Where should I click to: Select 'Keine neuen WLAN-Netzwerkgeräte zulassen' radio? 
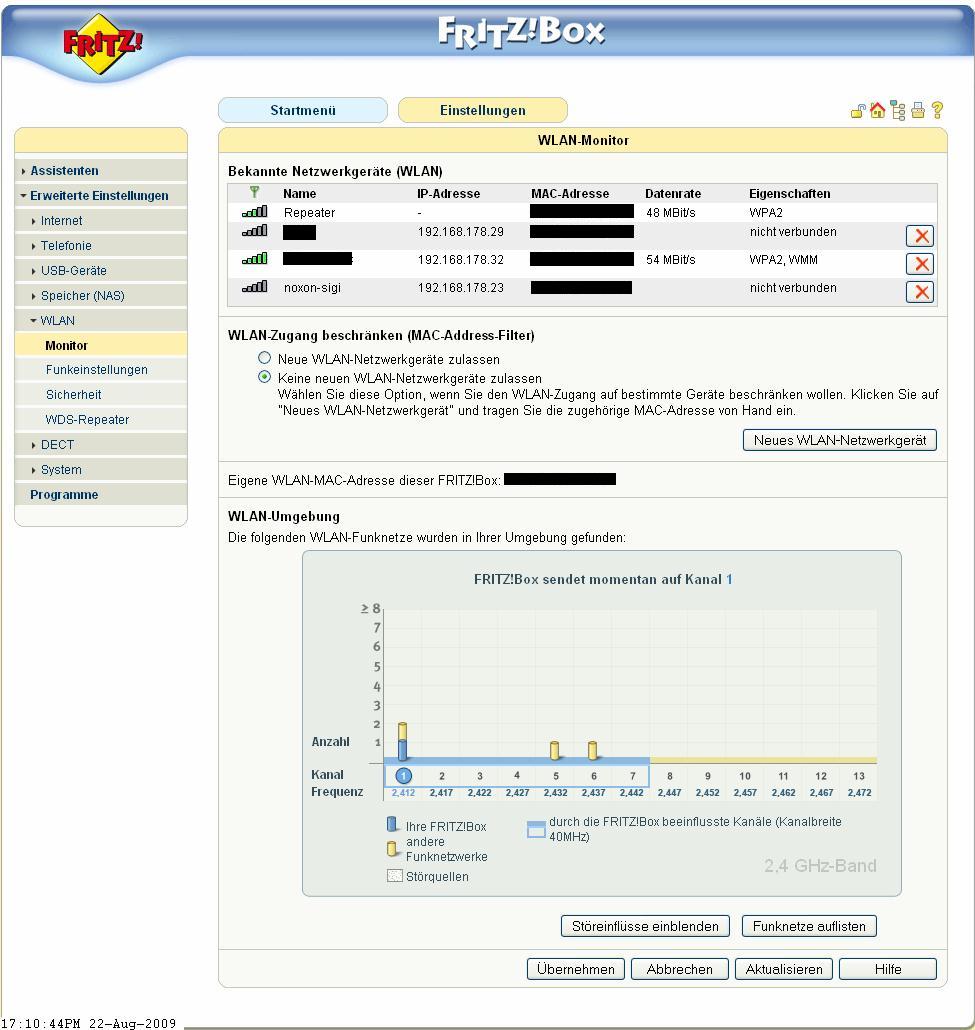(264, 377)
